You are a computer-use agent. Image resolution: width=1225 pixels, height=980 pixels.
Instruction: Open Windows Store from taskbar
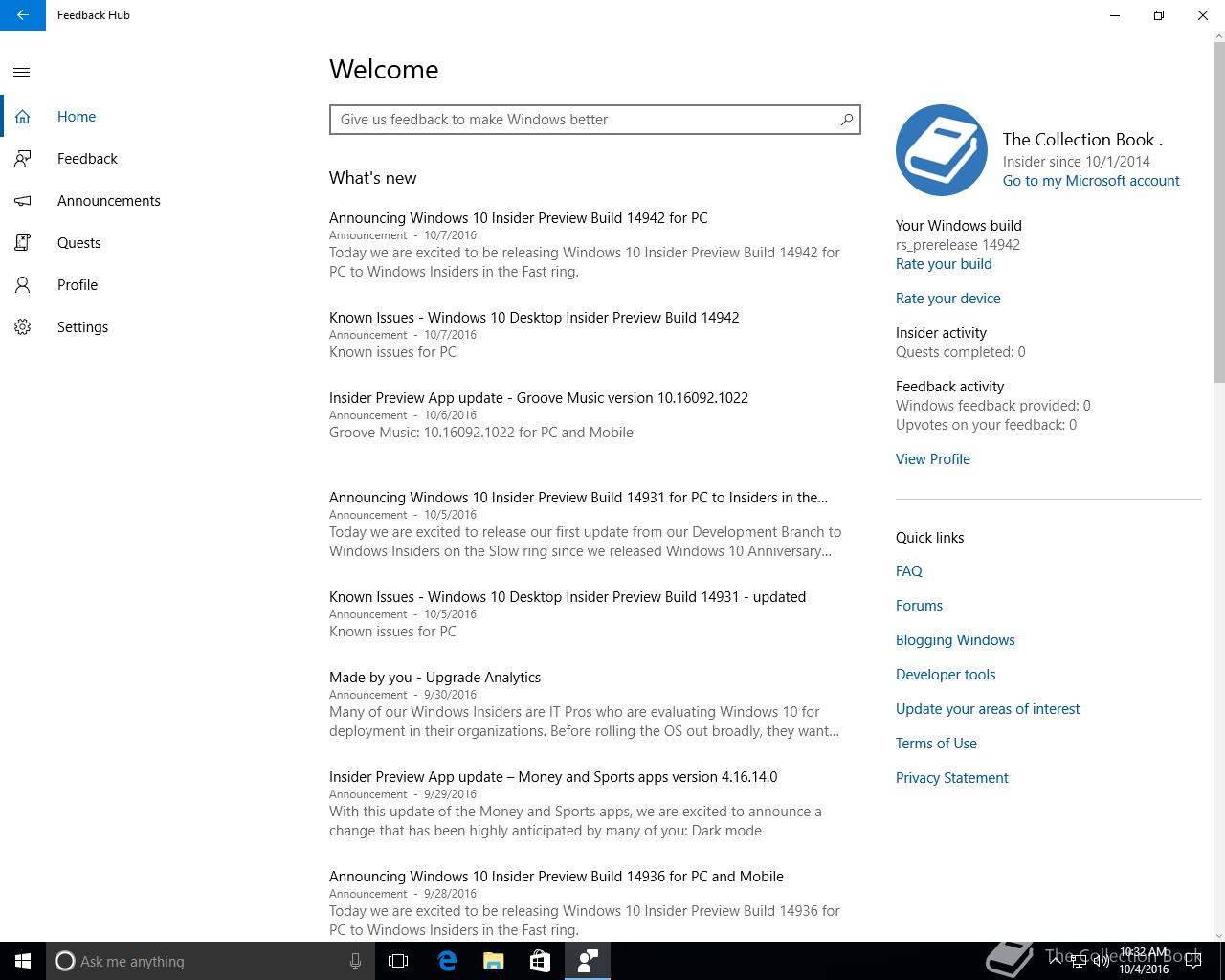click(540, 961)
